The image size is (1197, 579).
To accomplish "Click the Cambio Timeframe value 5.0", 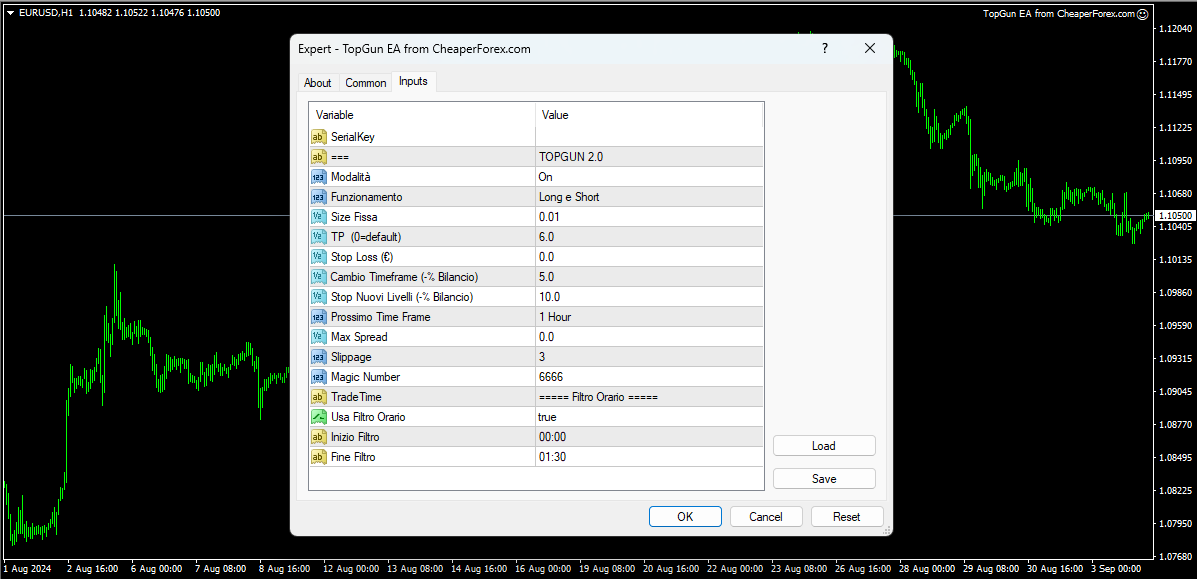I will point(649,277).
